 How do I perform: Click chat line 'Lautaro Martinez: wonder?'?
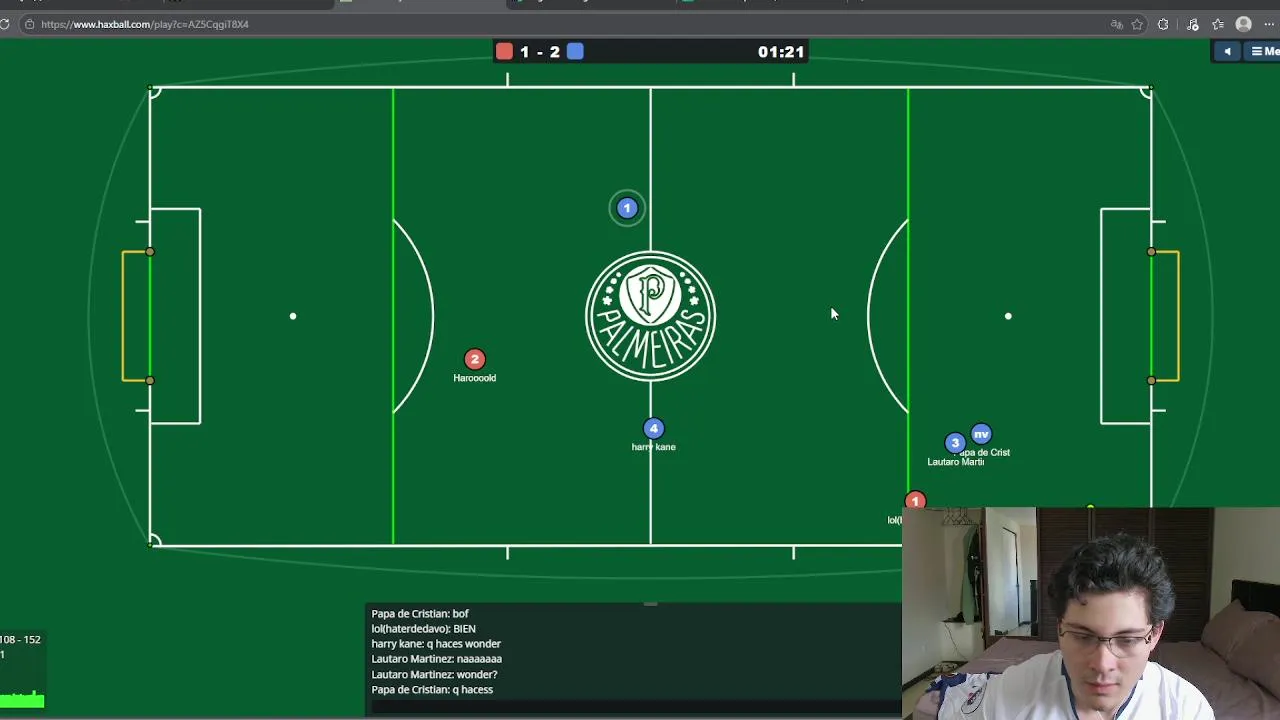click(x=434, y=674)
